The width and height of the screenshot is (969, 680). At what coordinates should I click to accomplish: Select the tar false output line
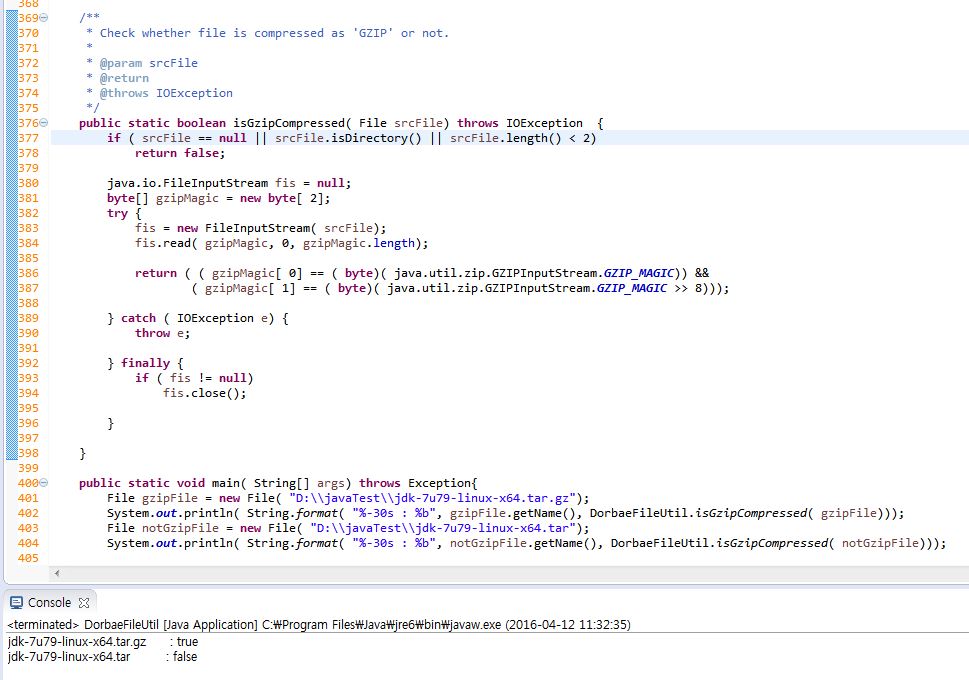[x=100, y=657]
